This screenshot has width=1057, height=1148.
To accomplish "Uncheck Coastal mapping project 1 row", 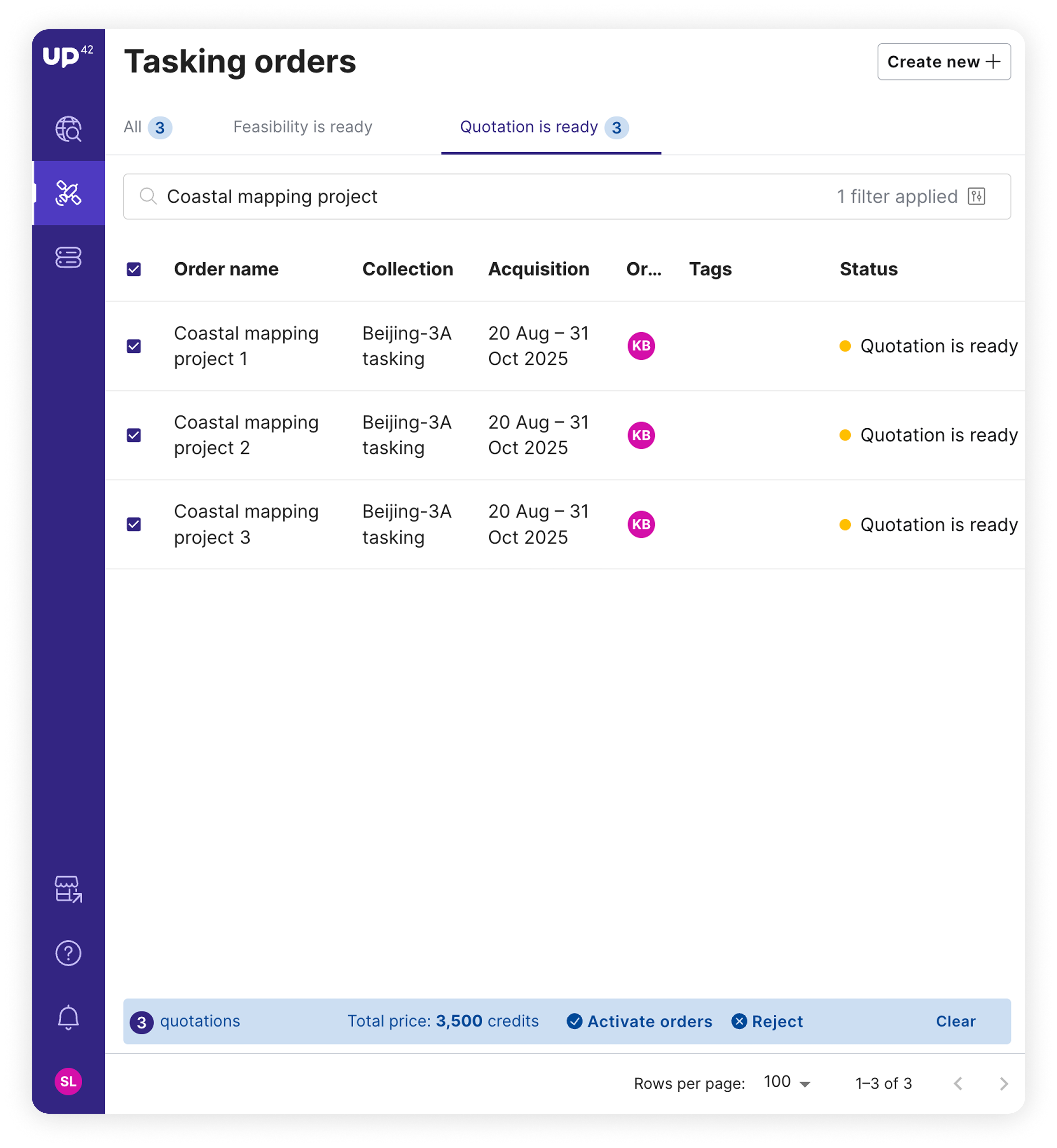I will pos(134,345).
